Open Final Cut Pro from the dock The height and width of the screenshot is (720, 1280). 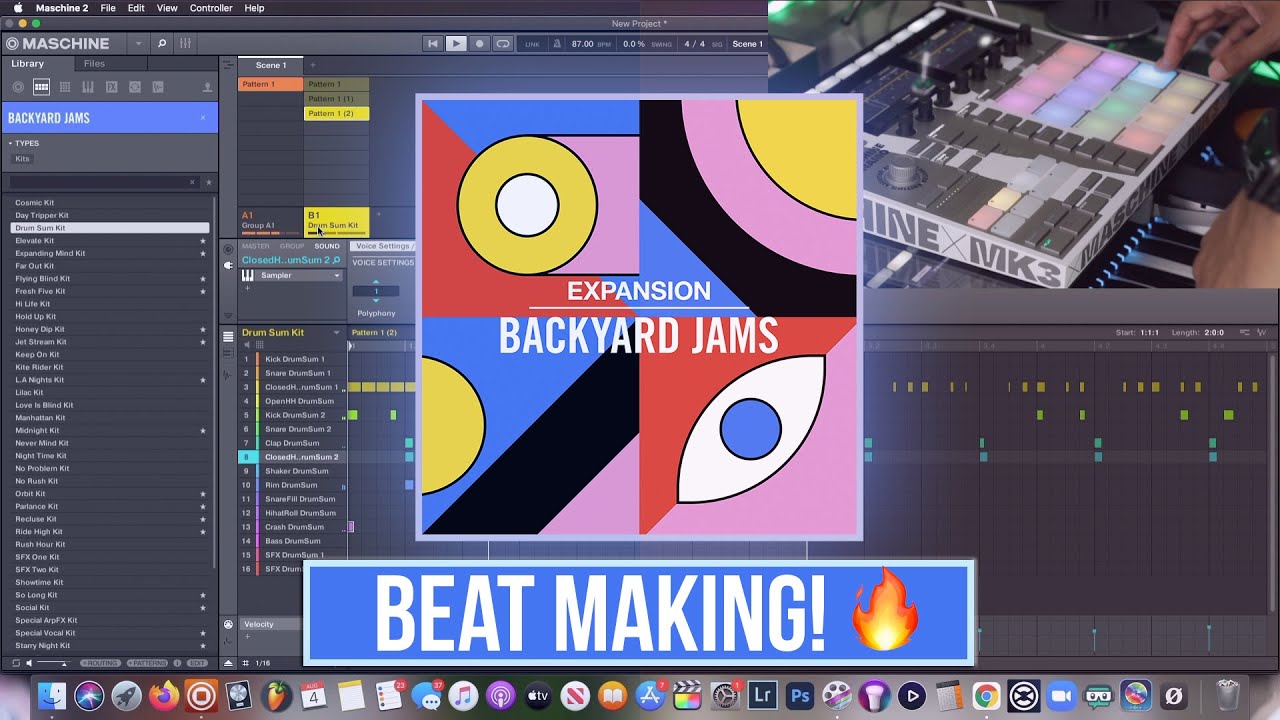(x=687, y=695)
